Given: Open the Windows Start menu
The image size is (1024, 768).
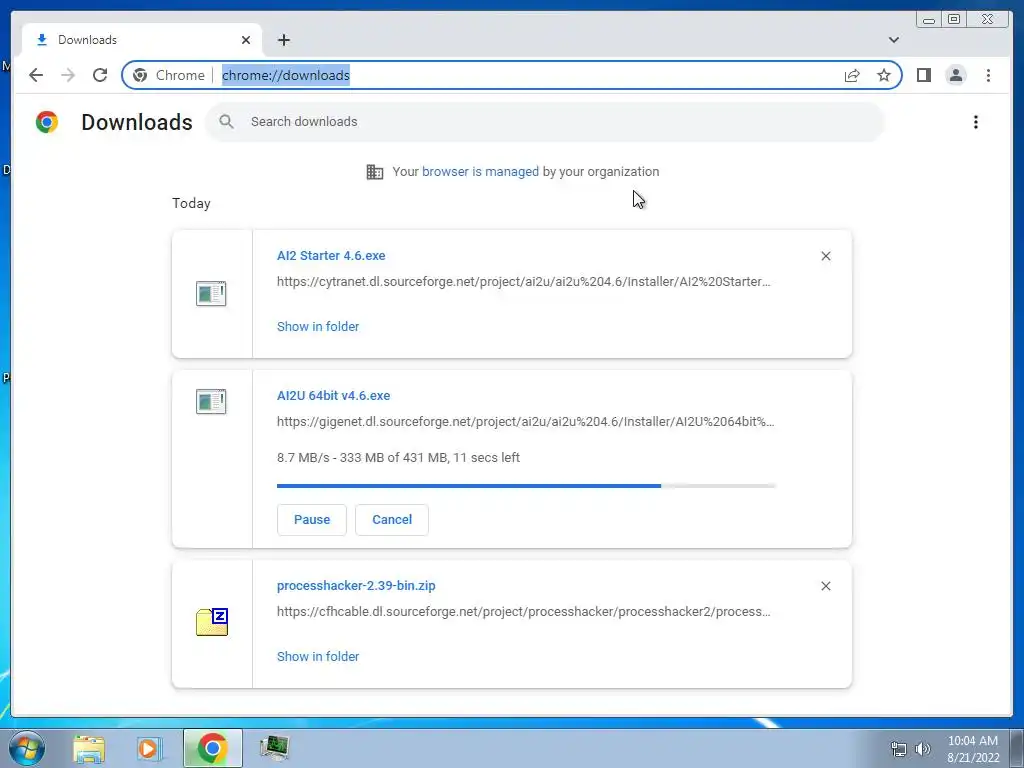Looking at the screenshot, I should [x=27, y=748].
